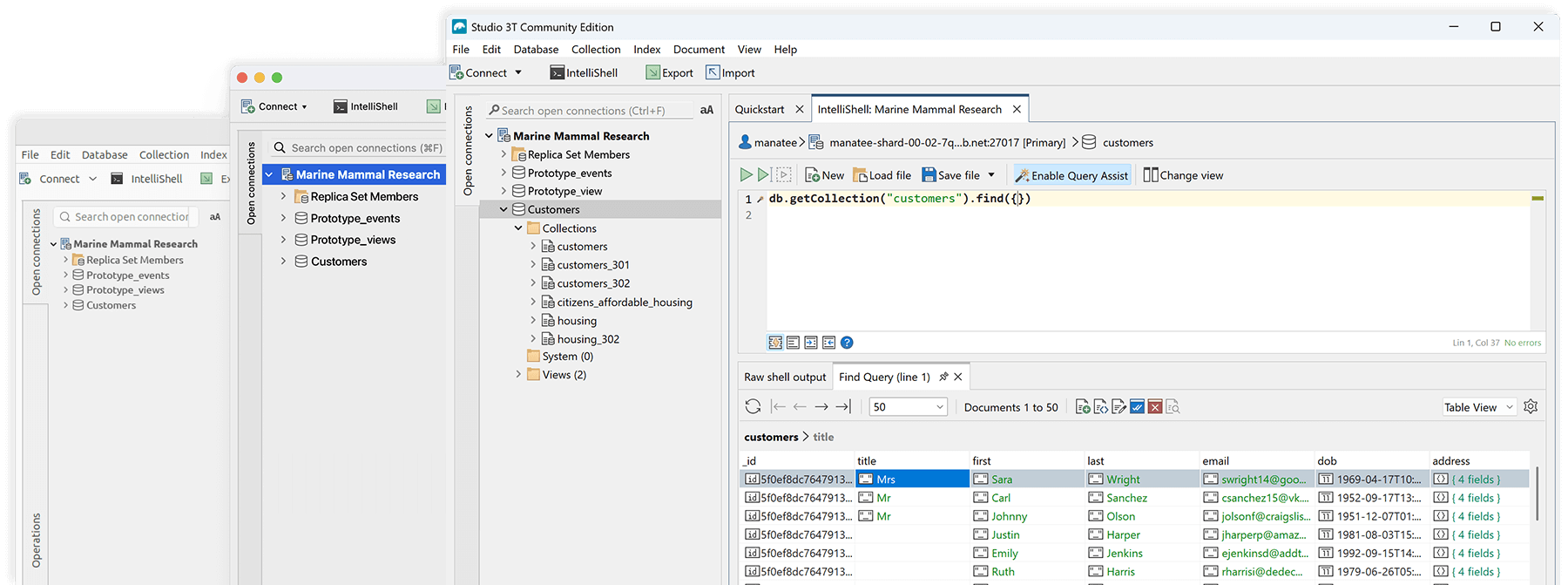
Task: Click the Change view button
Action: tap(1183, 175)
